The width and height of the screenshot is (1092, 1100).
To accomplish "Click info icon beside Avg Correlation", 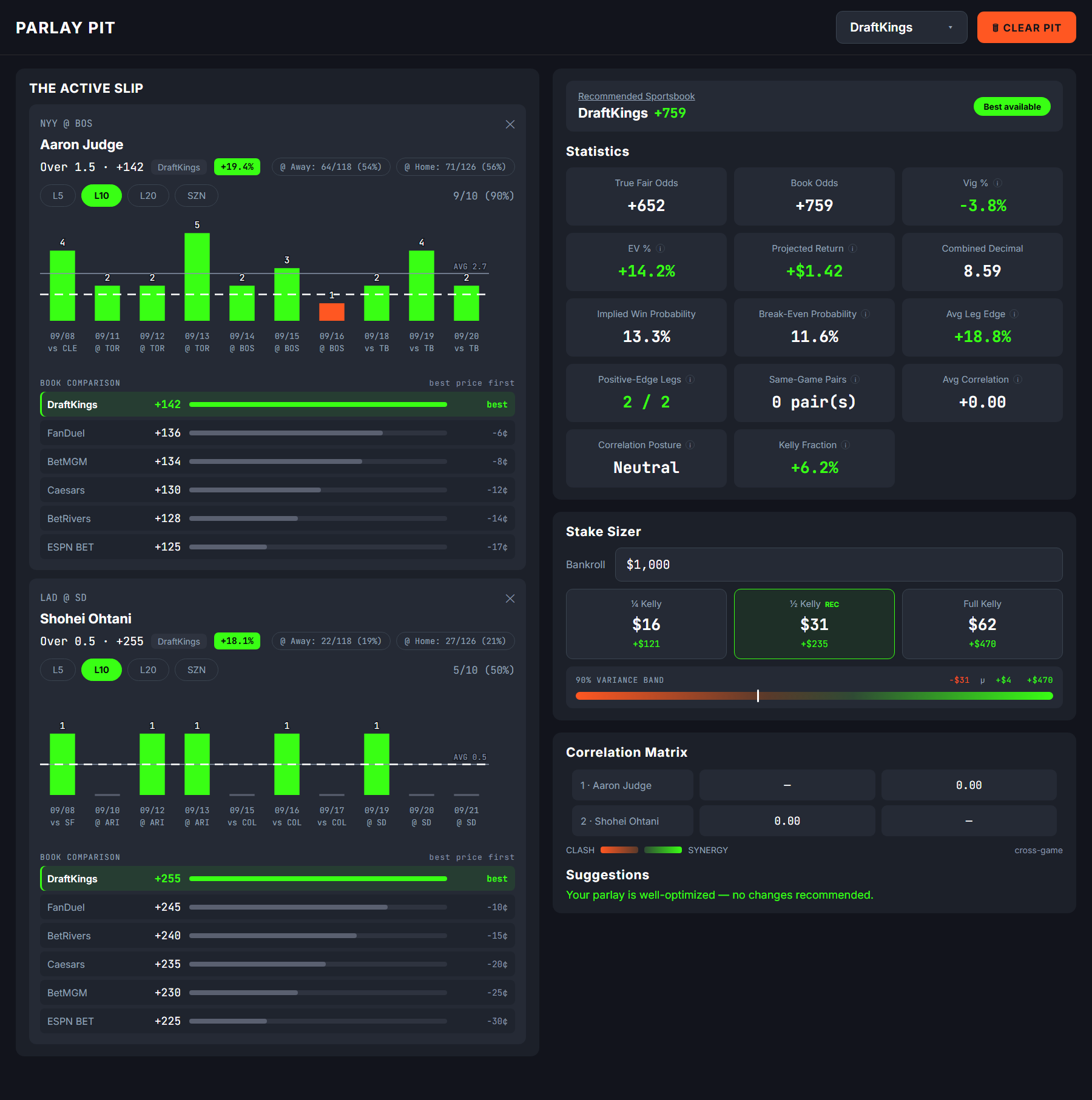I will [x=1018, y=380].
